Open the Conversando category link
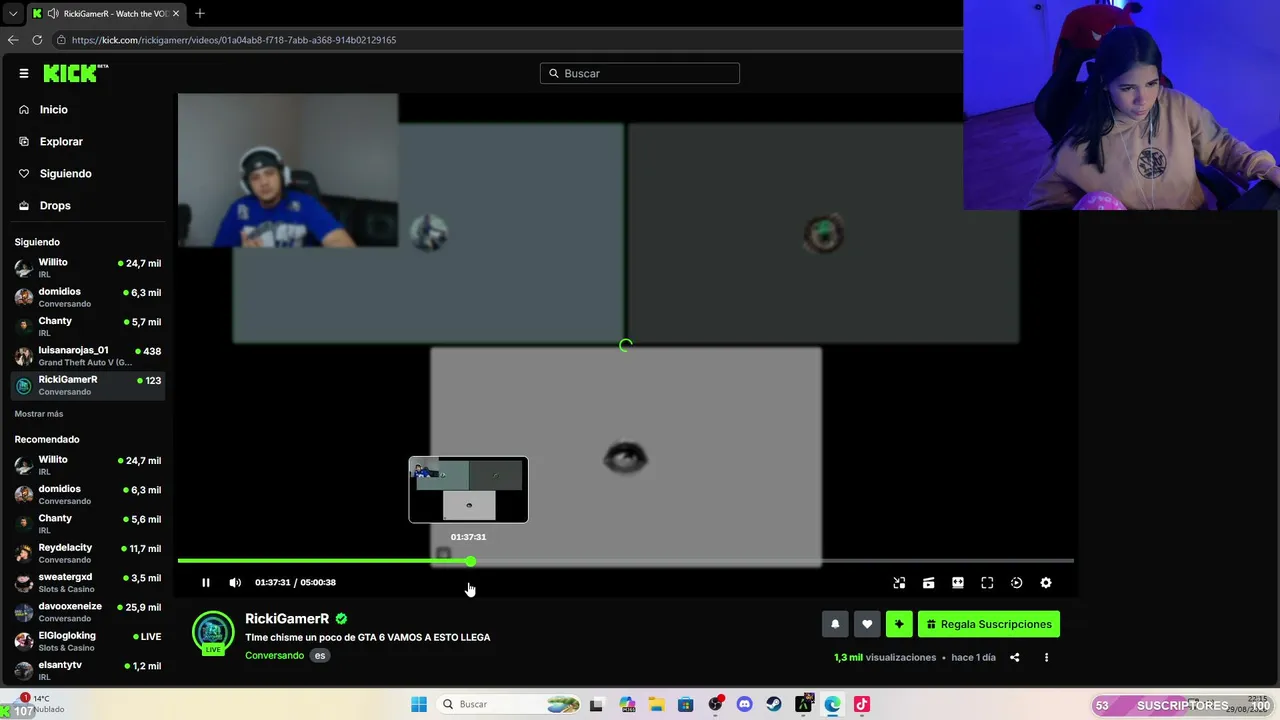 point(274,656)
